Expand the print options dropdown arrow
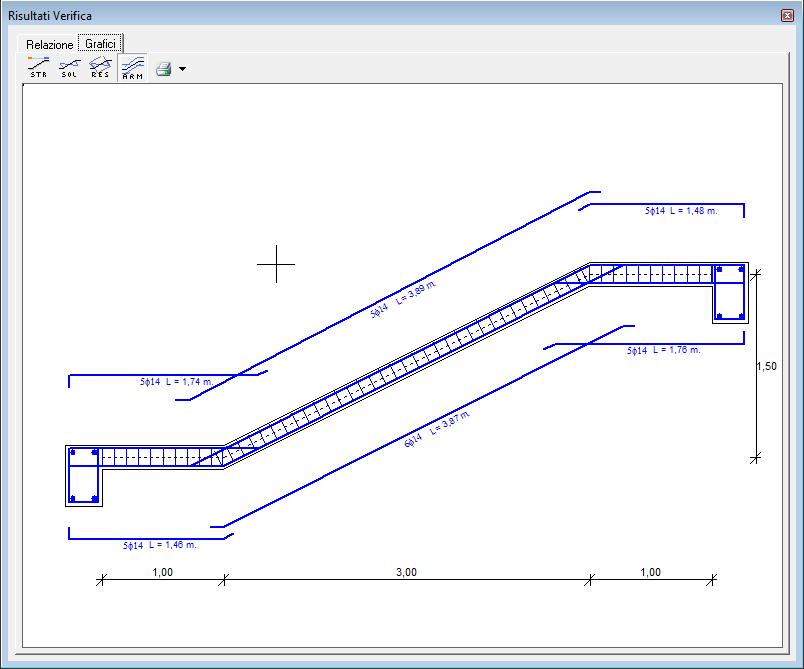The width and height of the screenshot is (804, 669). click(183, 69)
